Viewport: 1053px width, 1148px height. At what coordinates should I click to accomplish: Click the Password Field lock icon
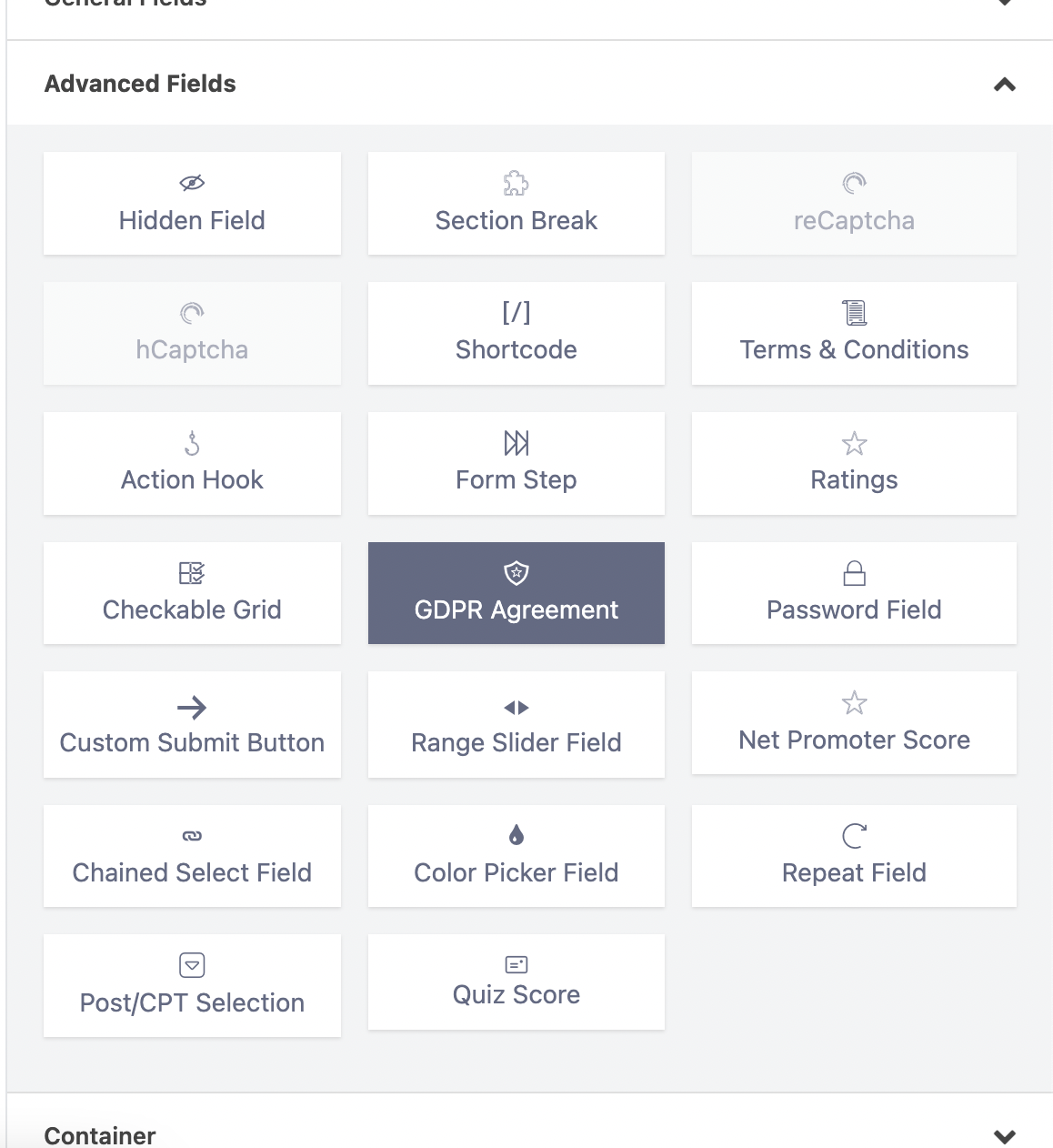pyautogui.click(x=854, y=573)
